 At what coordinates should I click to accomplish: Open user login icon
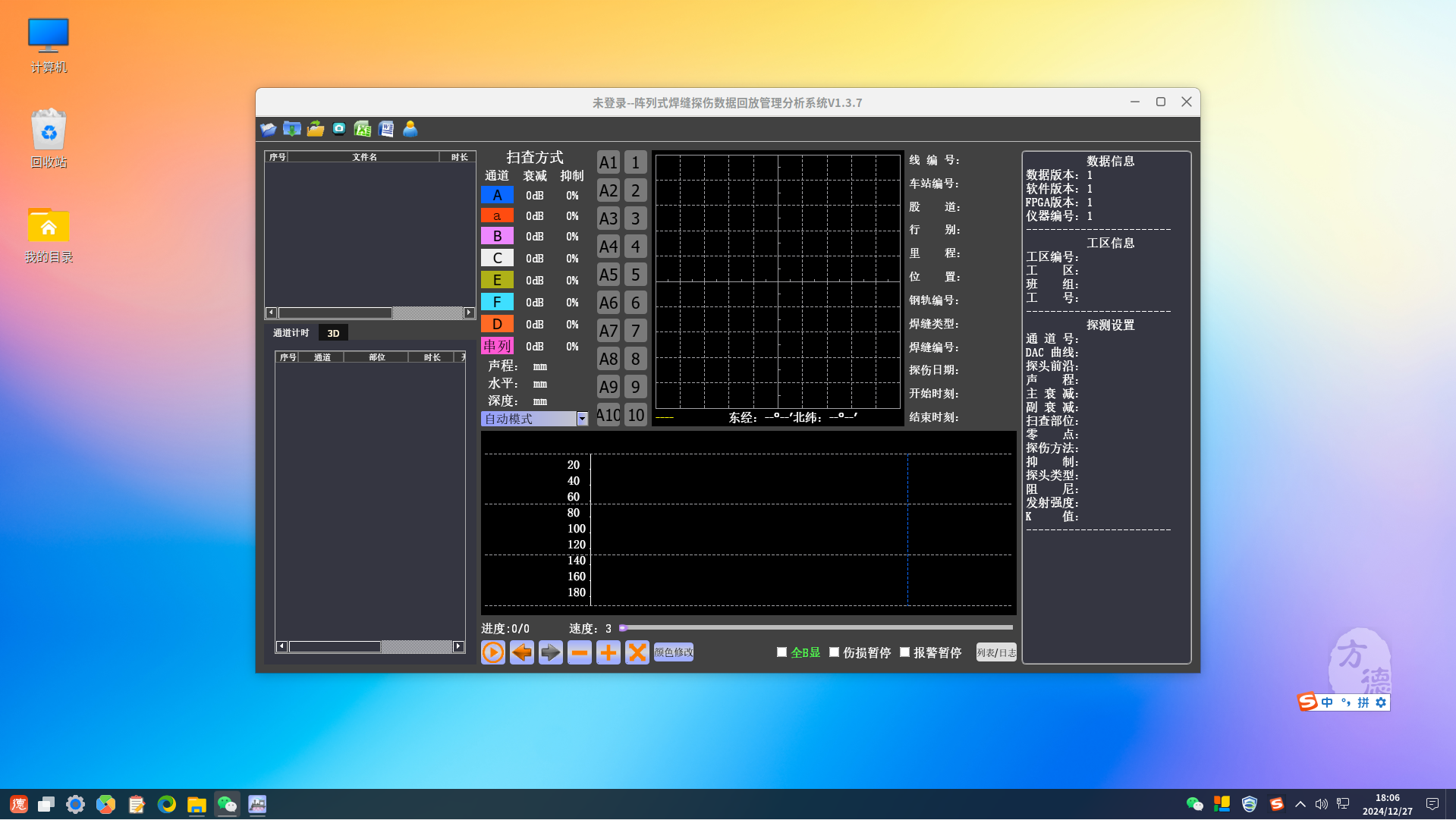click(410, 129)
